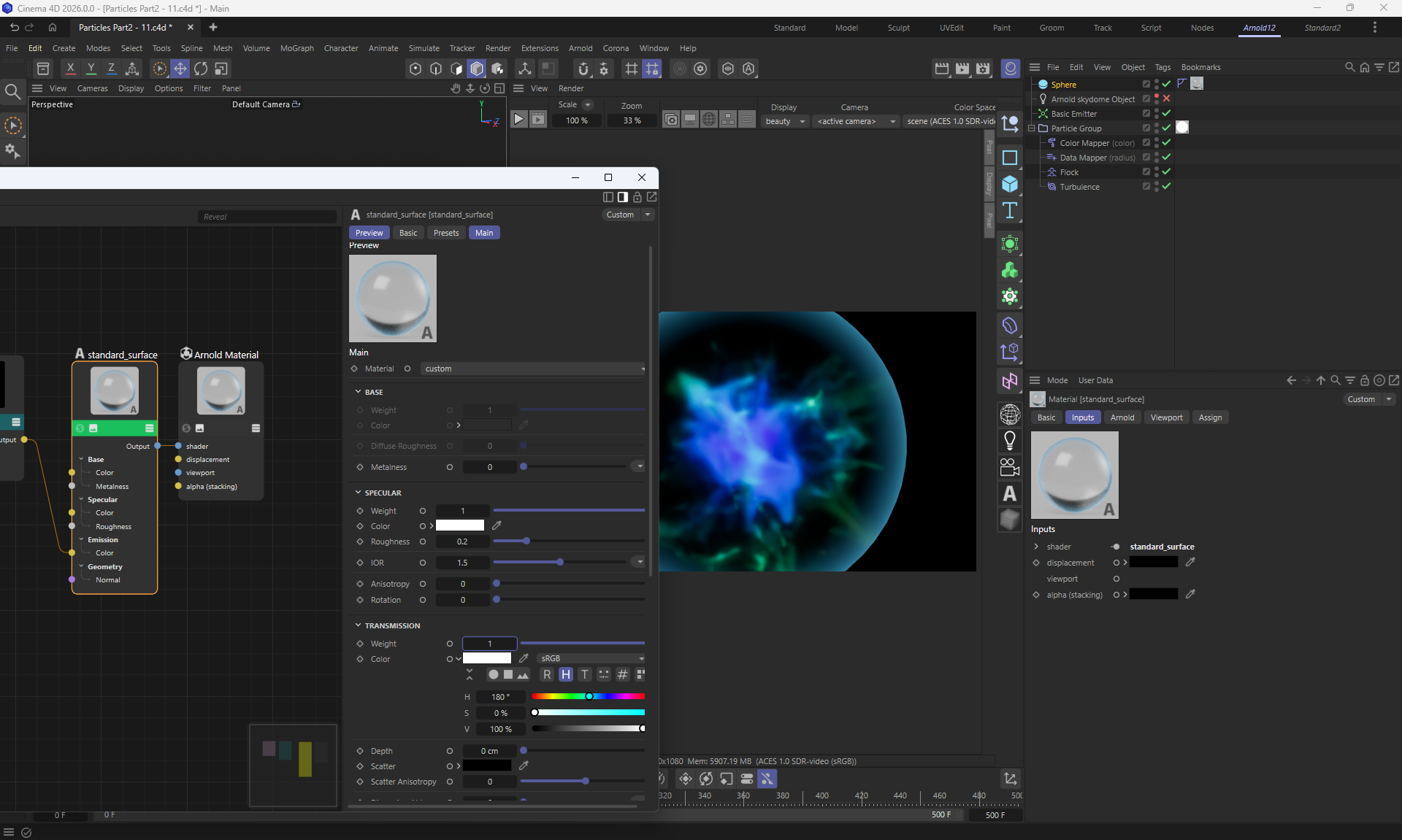This screenshot has width=1402, height=840.
Task: Click the Specular Roughness value field
Action: point(461,542)
